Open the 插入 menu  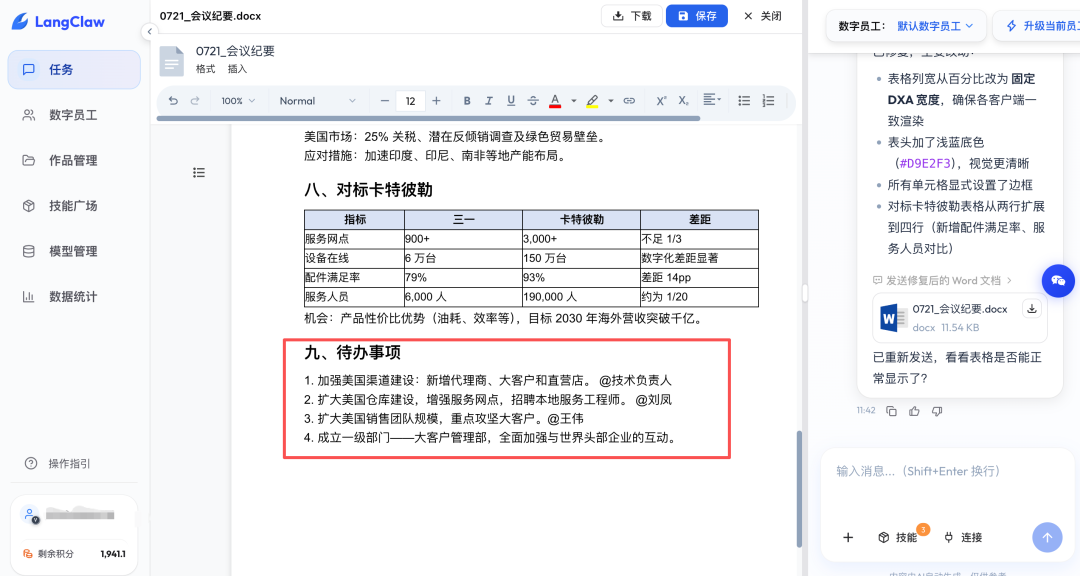pyautogui.click(x=237, y=69)
